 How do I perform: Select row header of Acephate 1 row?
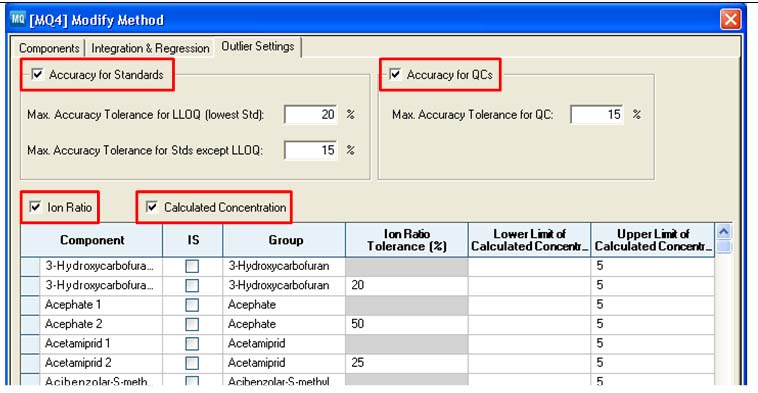30,305
